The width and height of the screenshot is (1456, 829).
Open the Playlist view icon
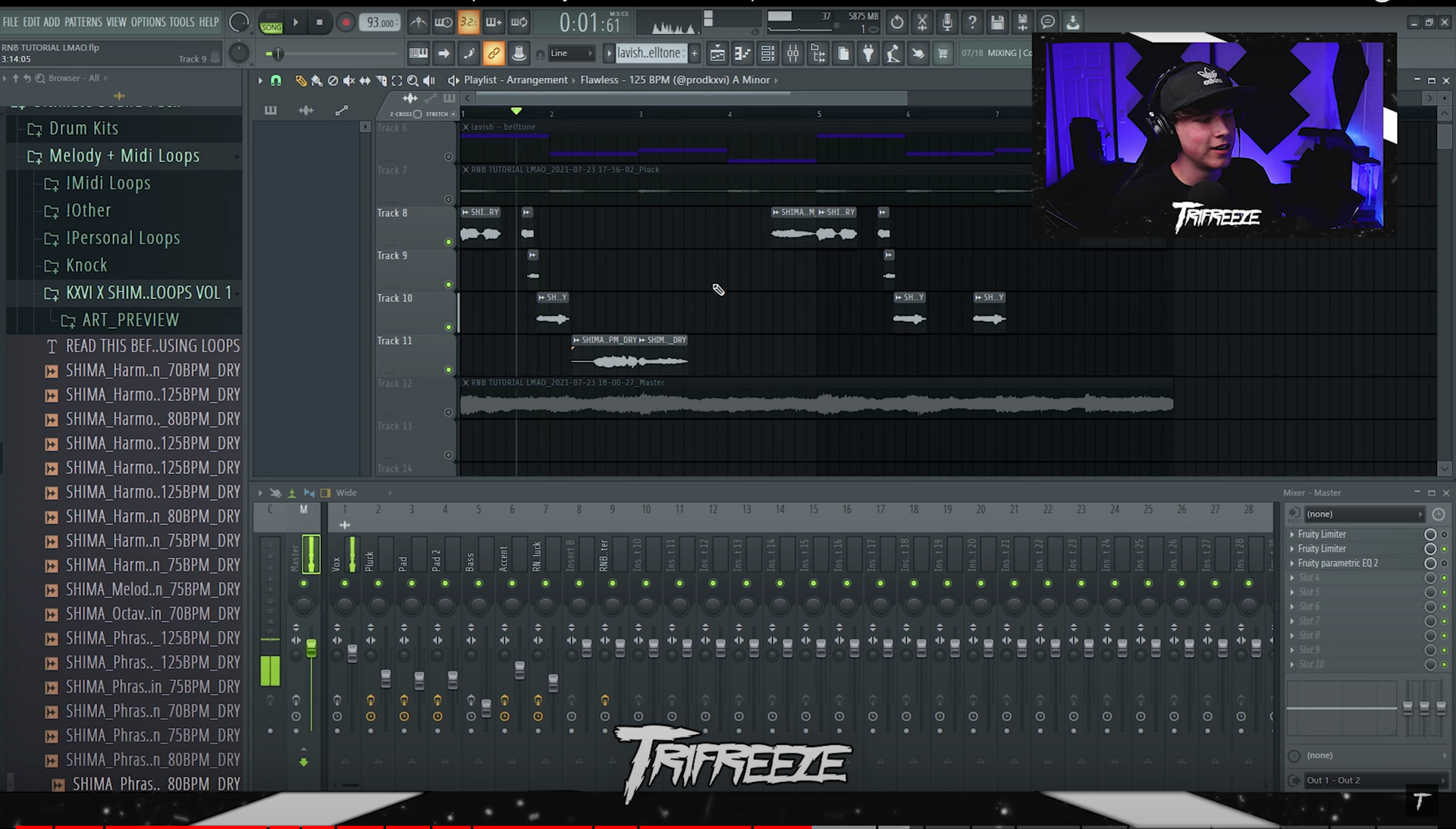tap(717, 53)
